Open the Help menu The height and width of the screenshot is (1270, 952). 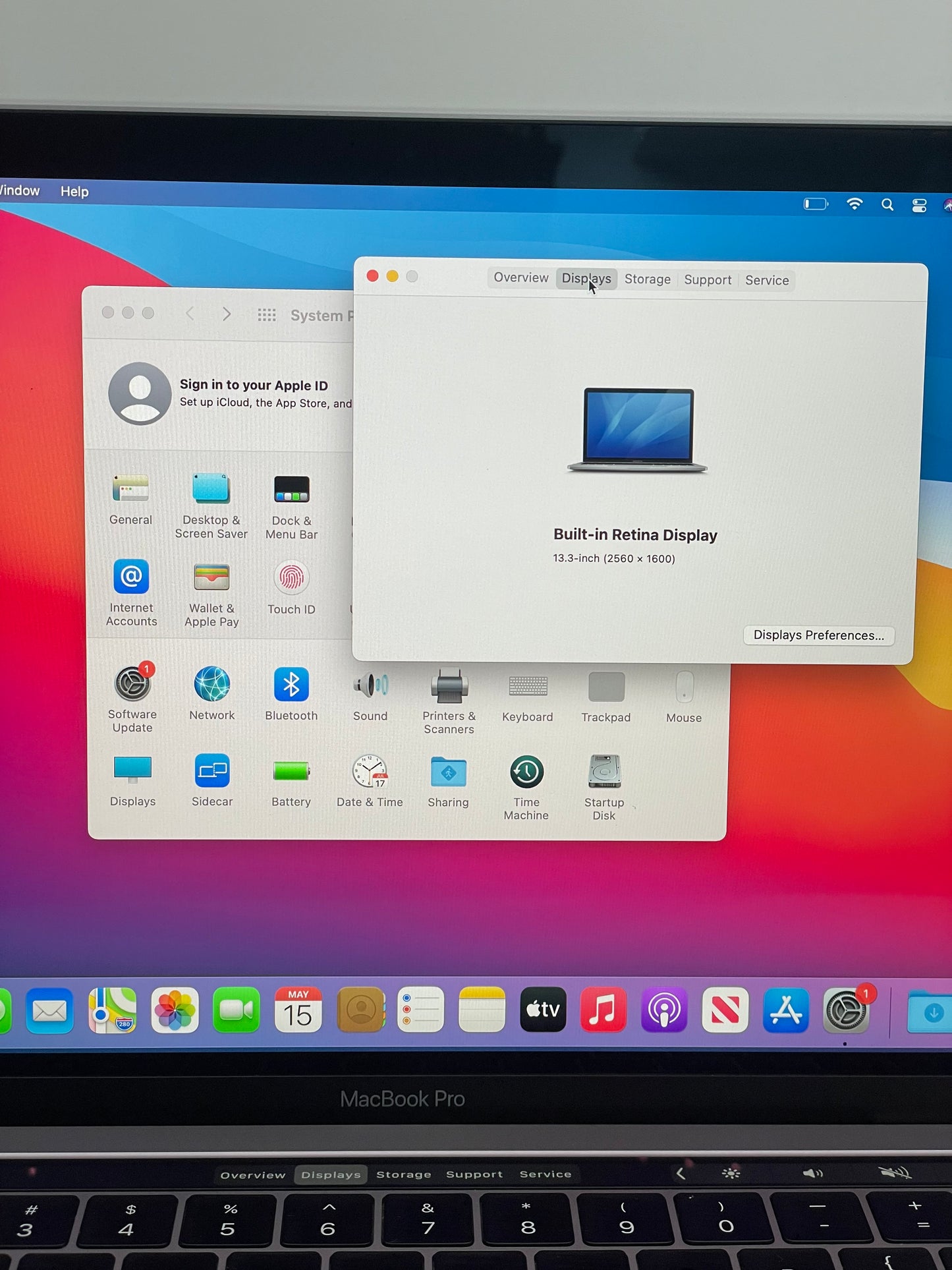pos(74,192)
